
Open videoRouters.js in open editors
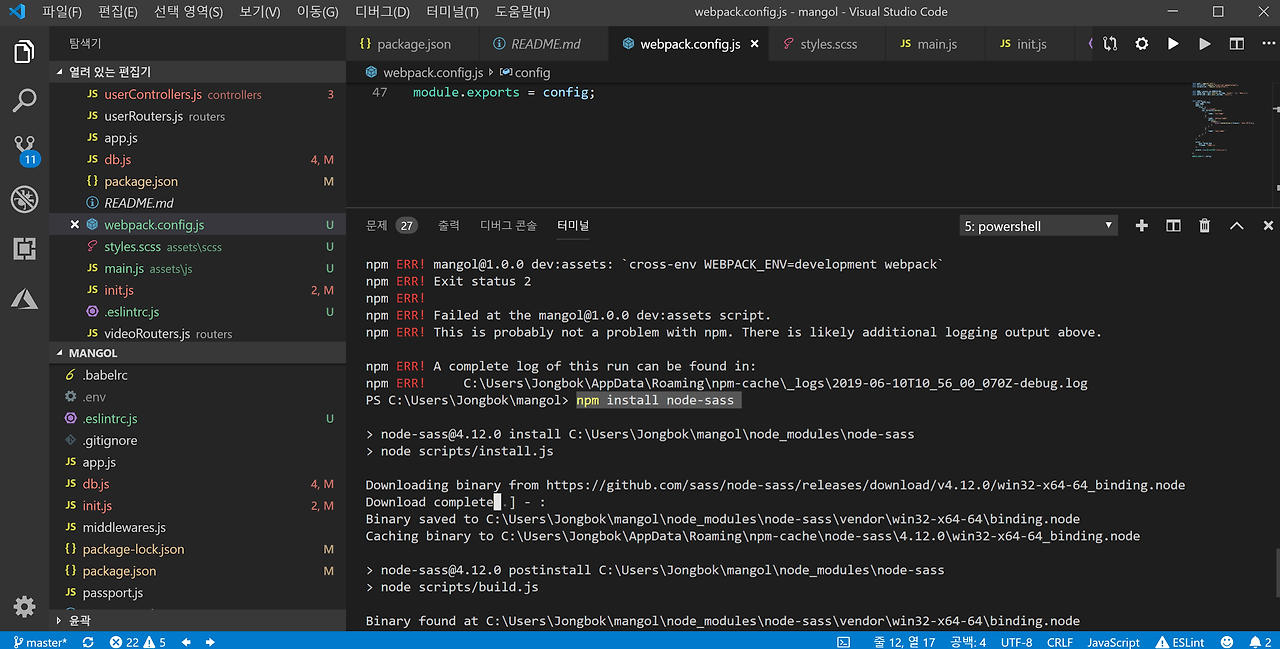coord(198,333)
